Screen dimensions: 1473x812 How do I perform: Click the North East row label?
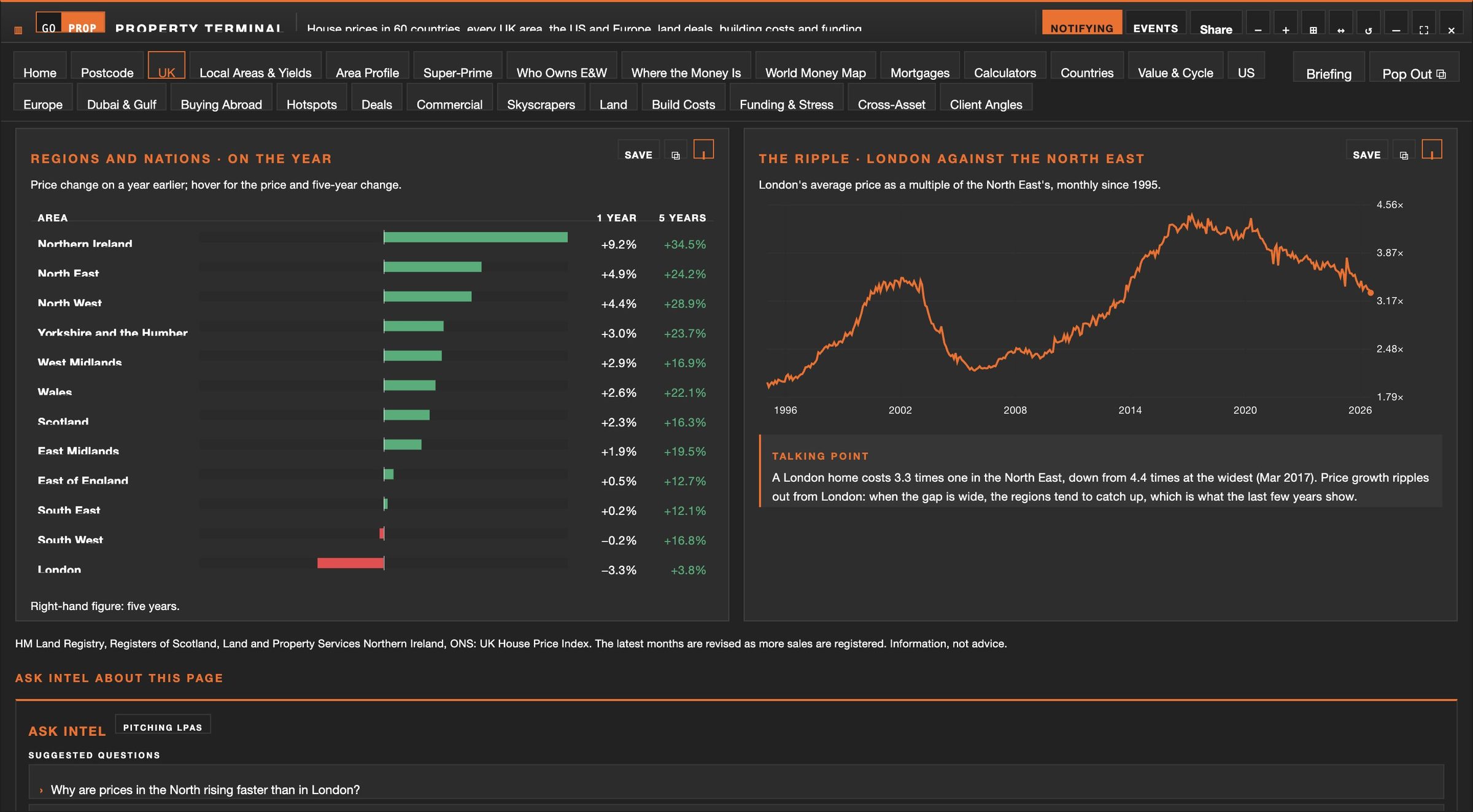pyautogui.click(x=68, y=273)
